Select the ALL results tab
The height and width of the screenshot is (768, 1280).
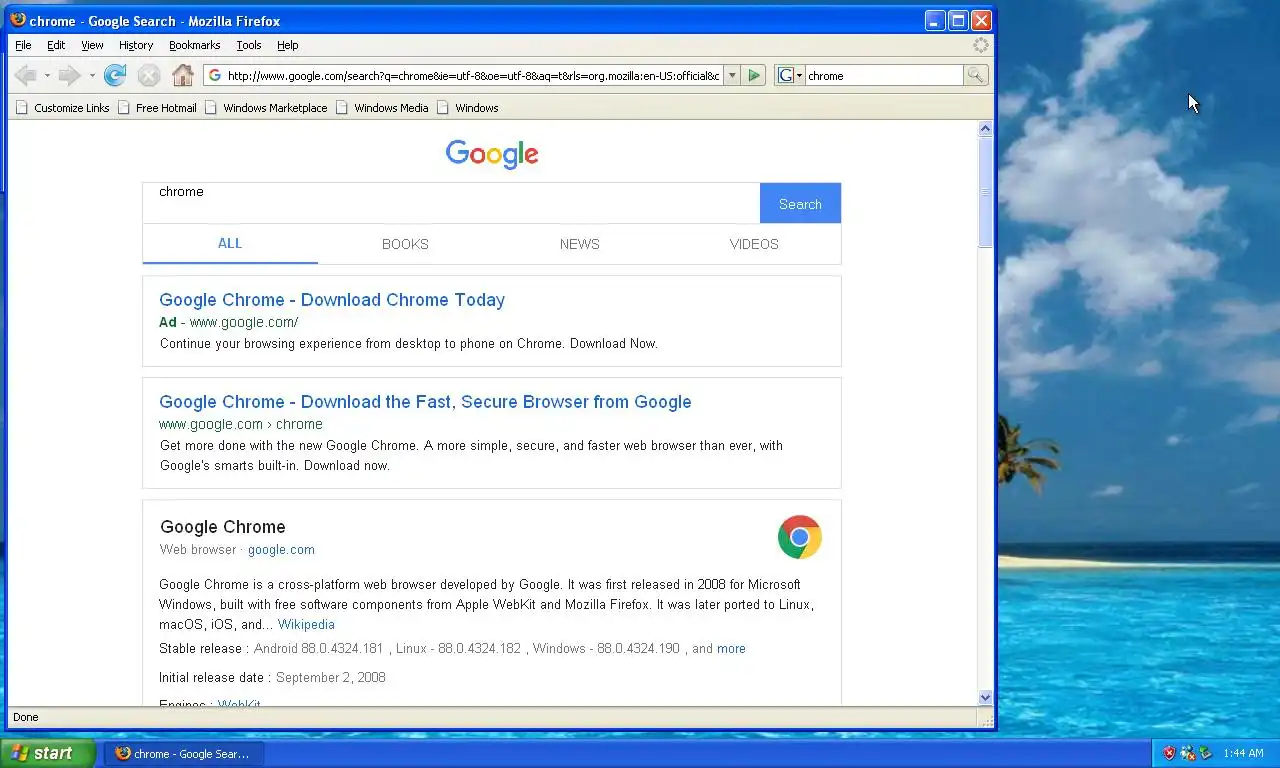coord(230,243)
